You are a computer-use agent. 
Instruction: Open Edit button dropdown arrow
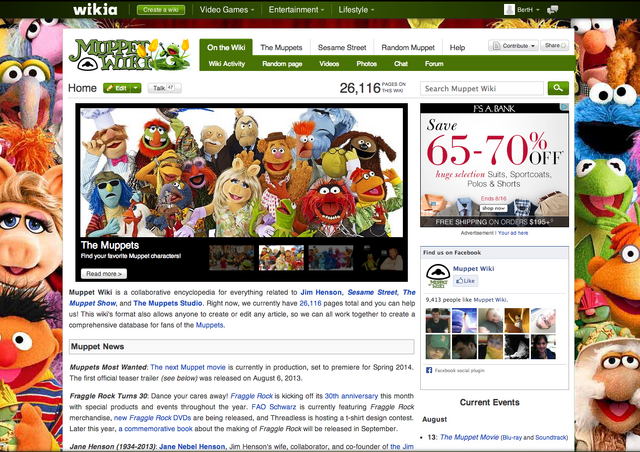[136, 88]
